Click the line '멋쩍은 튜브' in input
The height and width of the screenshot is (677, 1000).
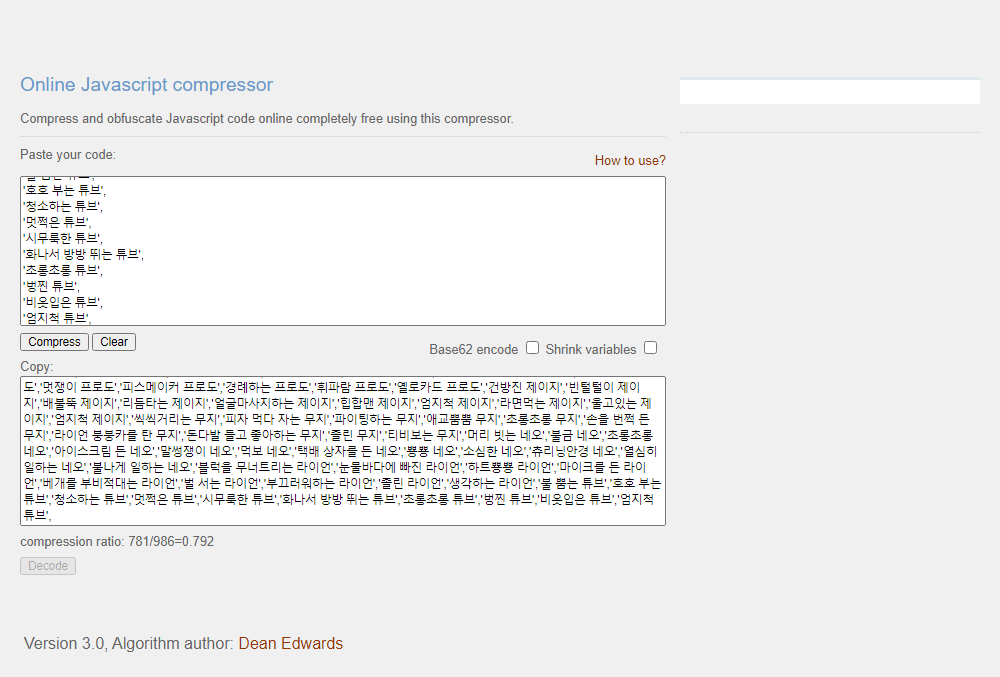pyautogui.click(x=57, y=222)
